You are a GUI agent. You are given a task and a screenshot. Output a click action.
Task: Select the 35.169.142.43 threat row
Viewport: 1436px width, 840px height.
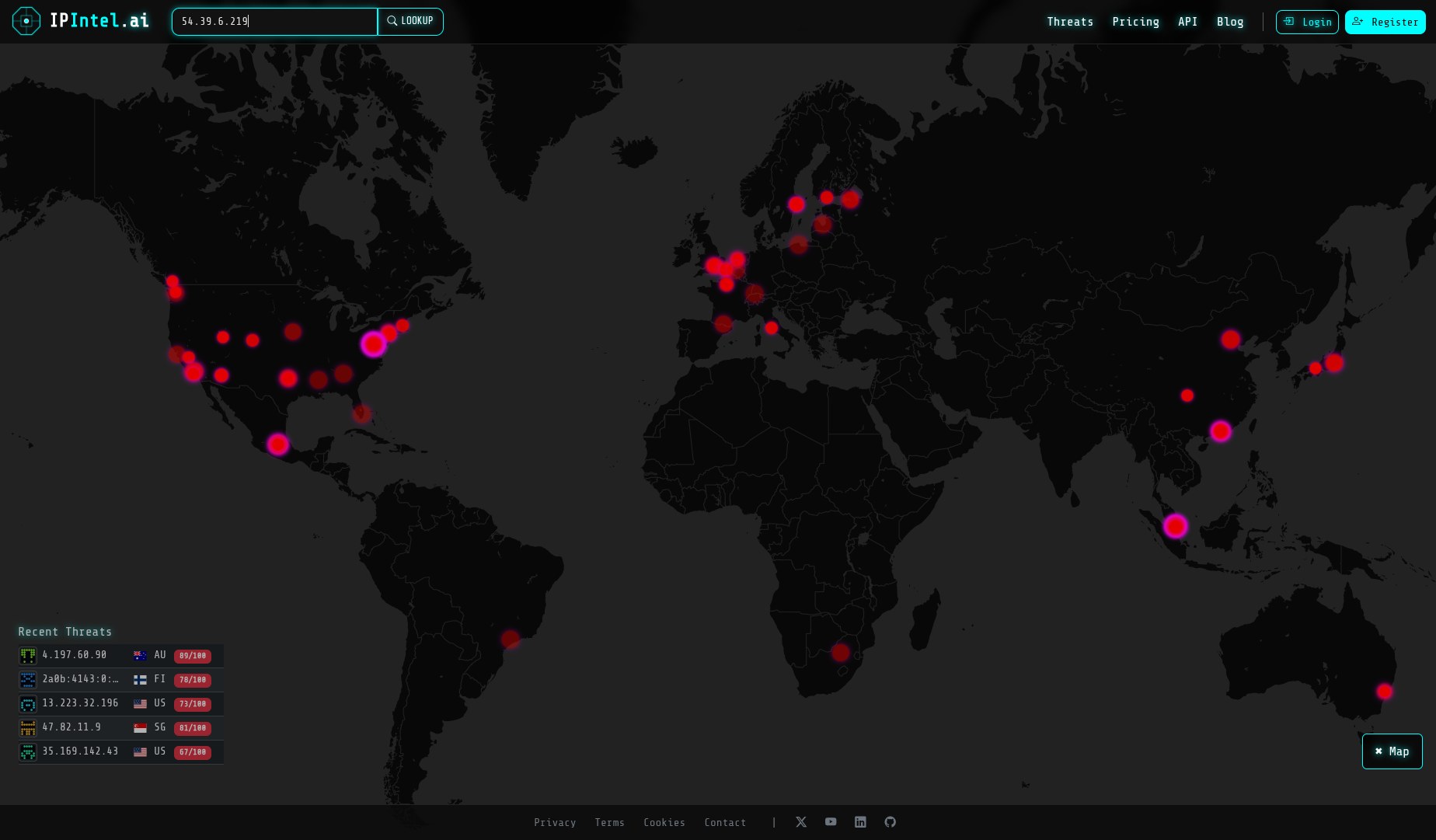pos(121,752)
